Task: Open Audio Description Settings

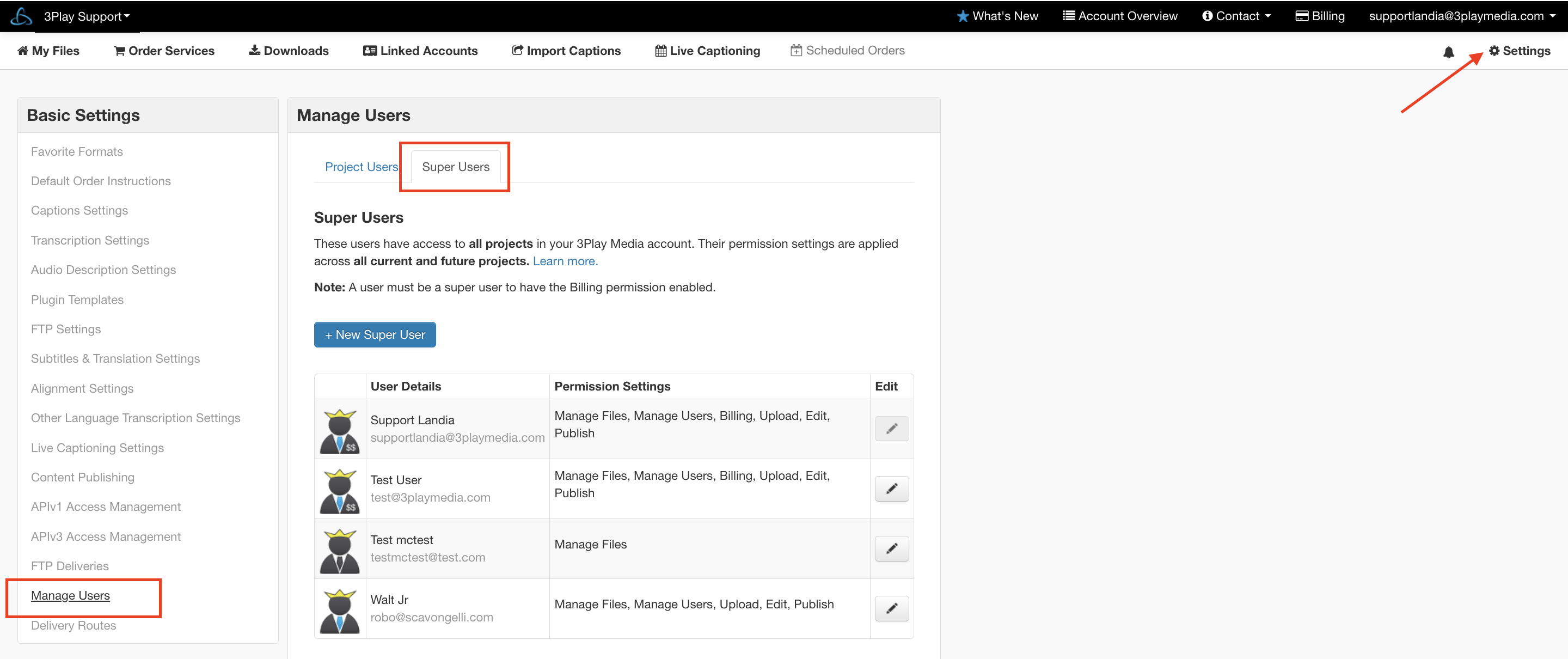Action: 103,270
